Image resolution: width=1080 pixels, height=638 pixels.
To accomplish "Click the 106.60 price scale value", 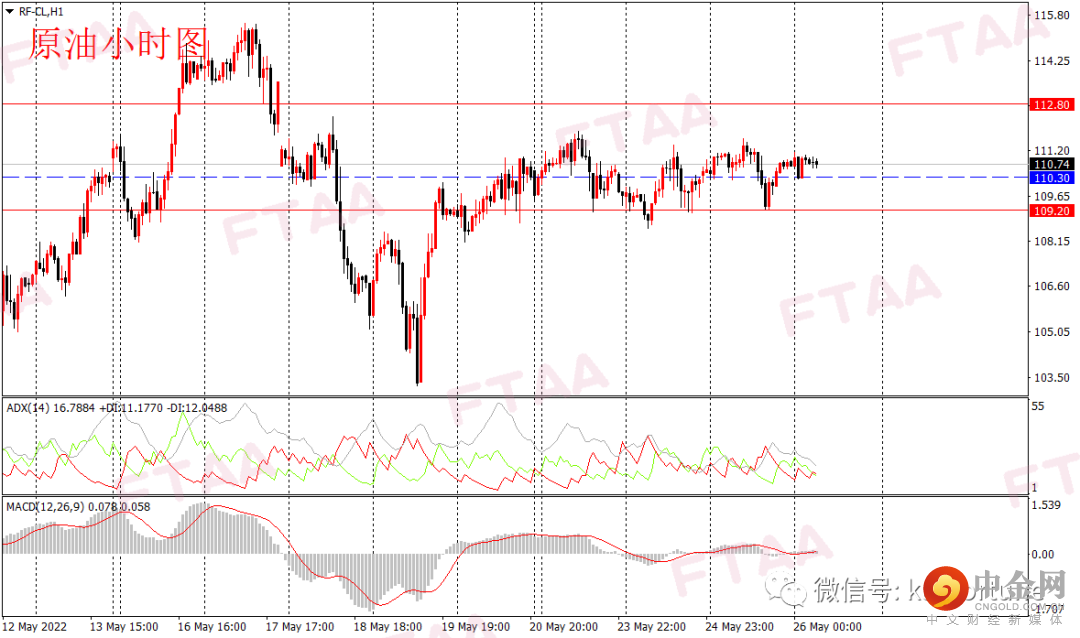I will click(1052, 286).
